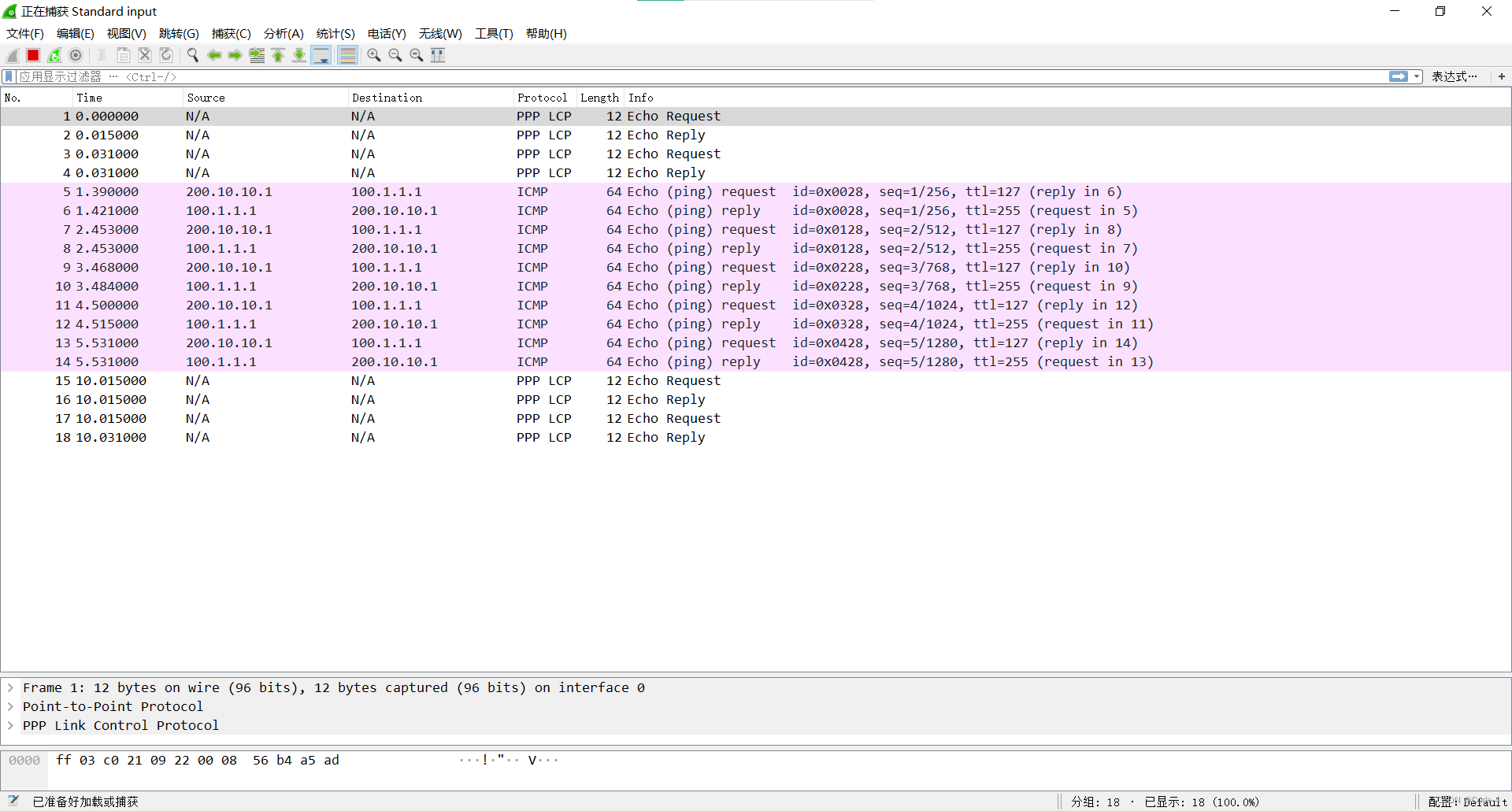This screenshot has height=811, width=1512.
Task: Open the 电话(Y) menu
Action: (x=387, y=34)
